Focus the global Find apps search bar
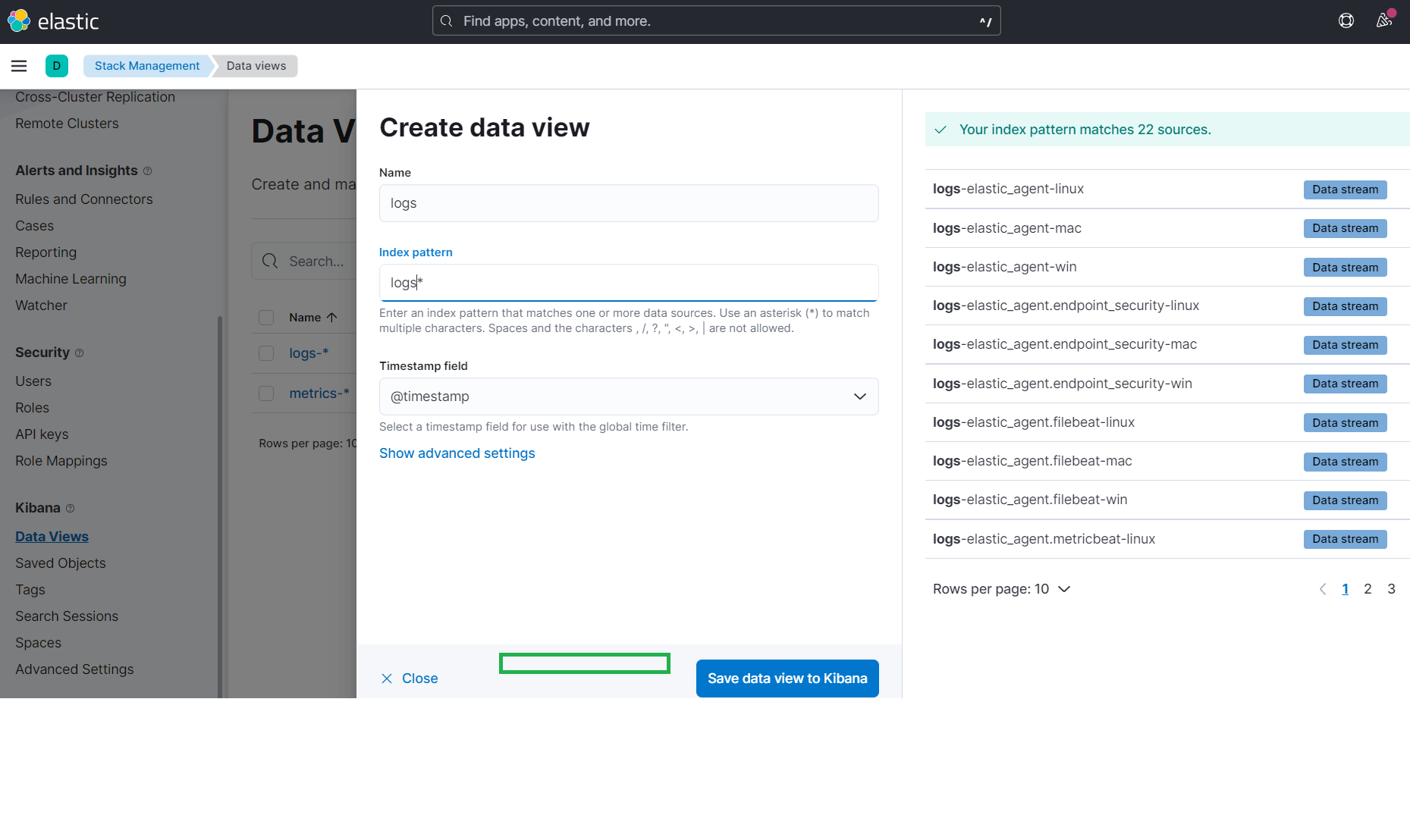 [716, 21]
